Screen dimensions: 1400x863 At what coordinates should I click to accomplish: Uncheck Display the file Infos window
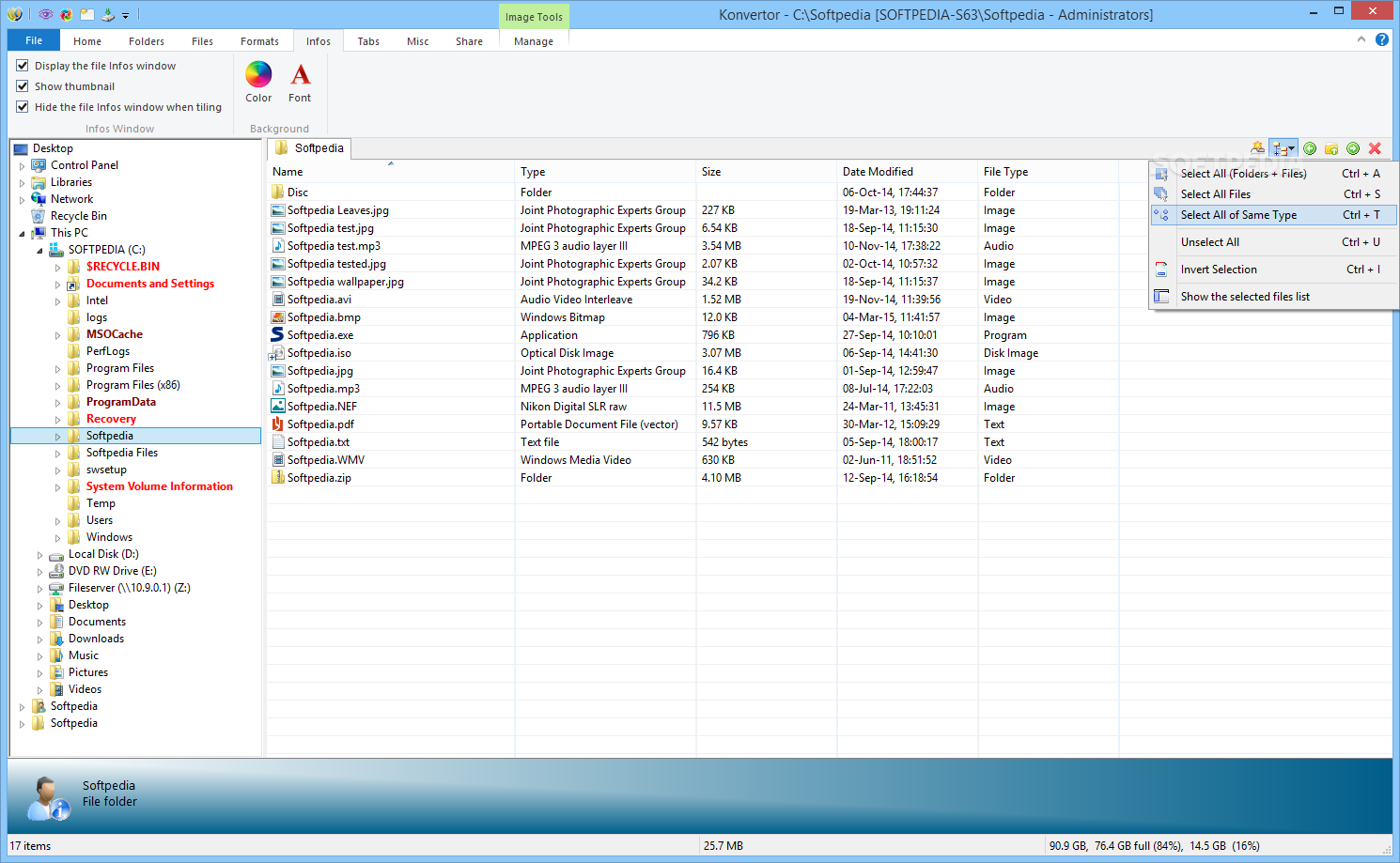pos(23,66)
